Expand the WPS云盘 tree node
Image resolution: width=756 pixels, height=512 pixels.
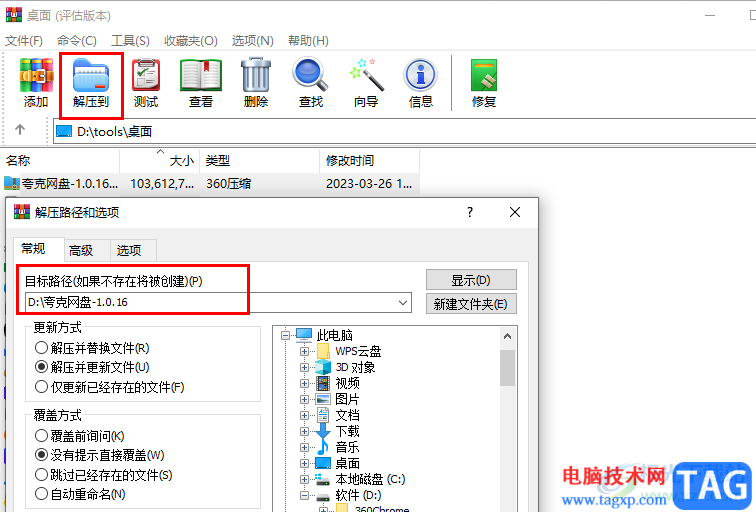304,351
